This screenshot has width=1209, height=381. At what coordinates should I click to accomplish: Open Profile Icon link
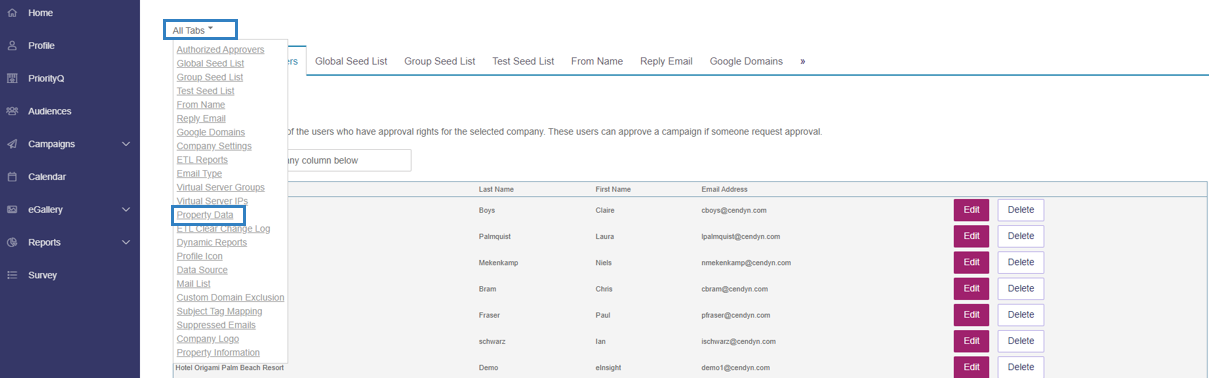click(201, 256)
